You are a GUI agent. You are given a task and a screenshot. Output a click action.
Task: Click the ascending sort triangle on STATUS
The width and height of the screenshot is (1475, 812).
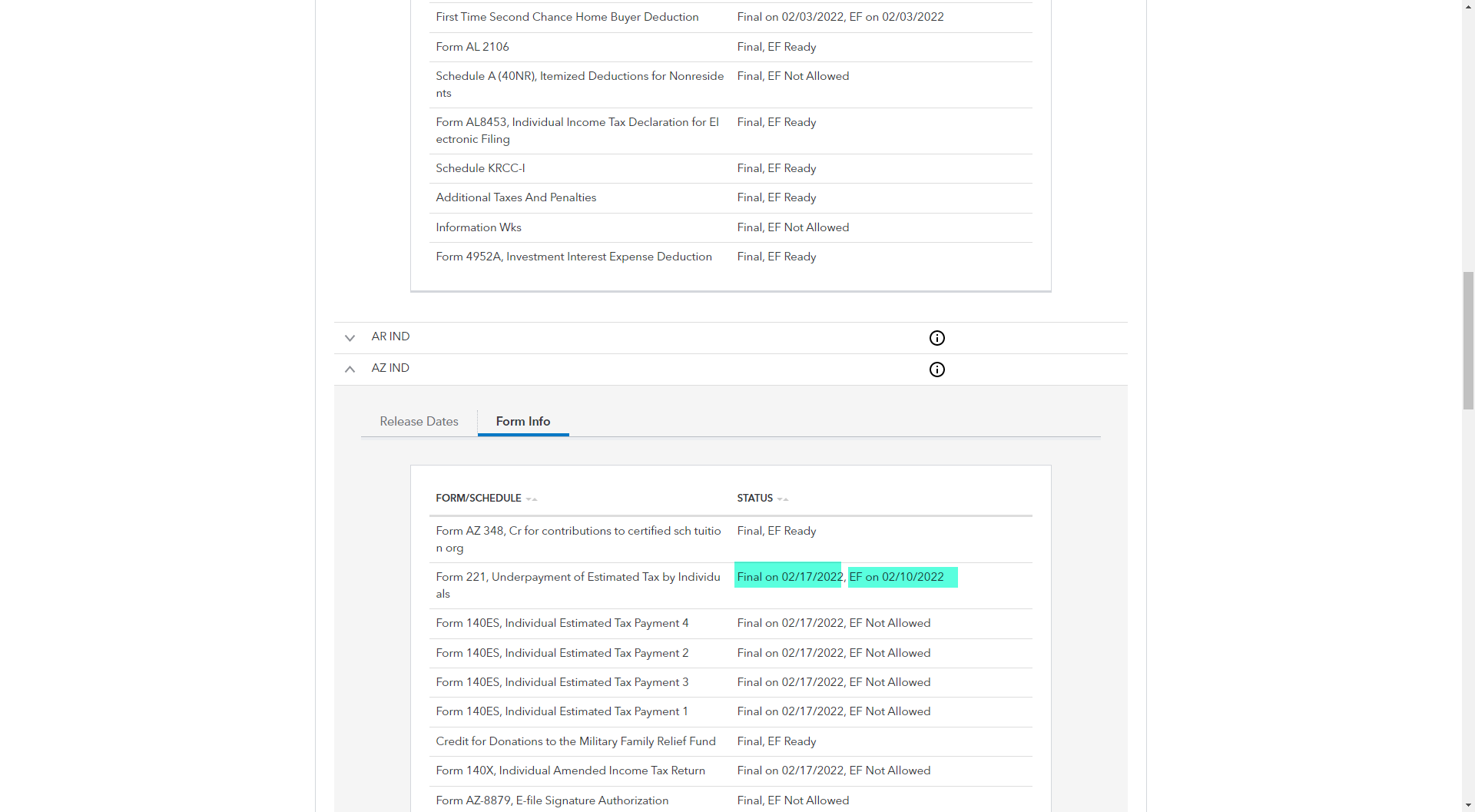(x=786, y=499)
